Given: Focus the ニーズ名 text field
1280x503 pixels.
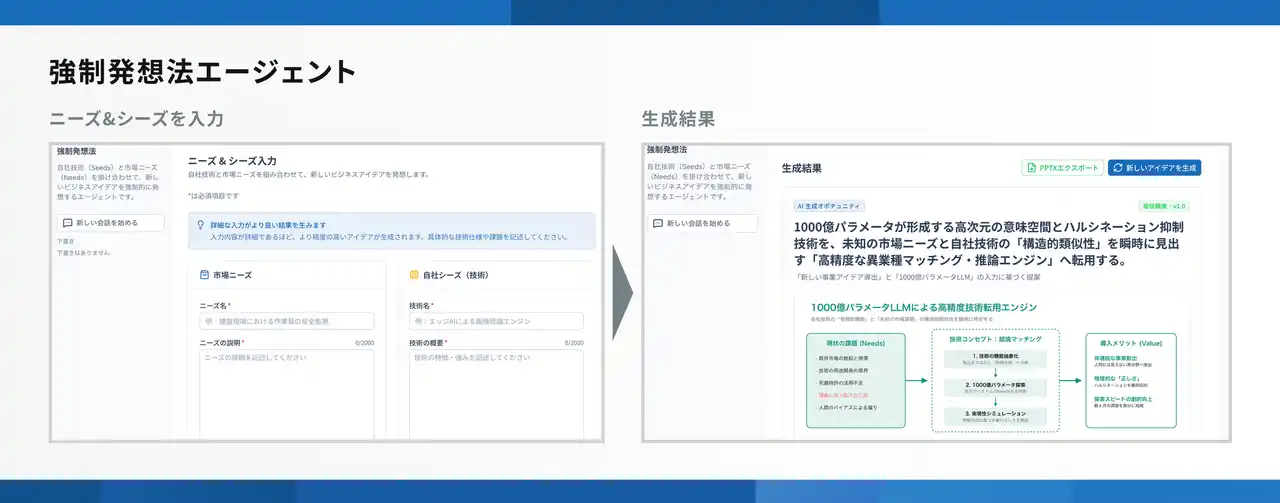Looking at the screenshot, I should tap(286, 321).
